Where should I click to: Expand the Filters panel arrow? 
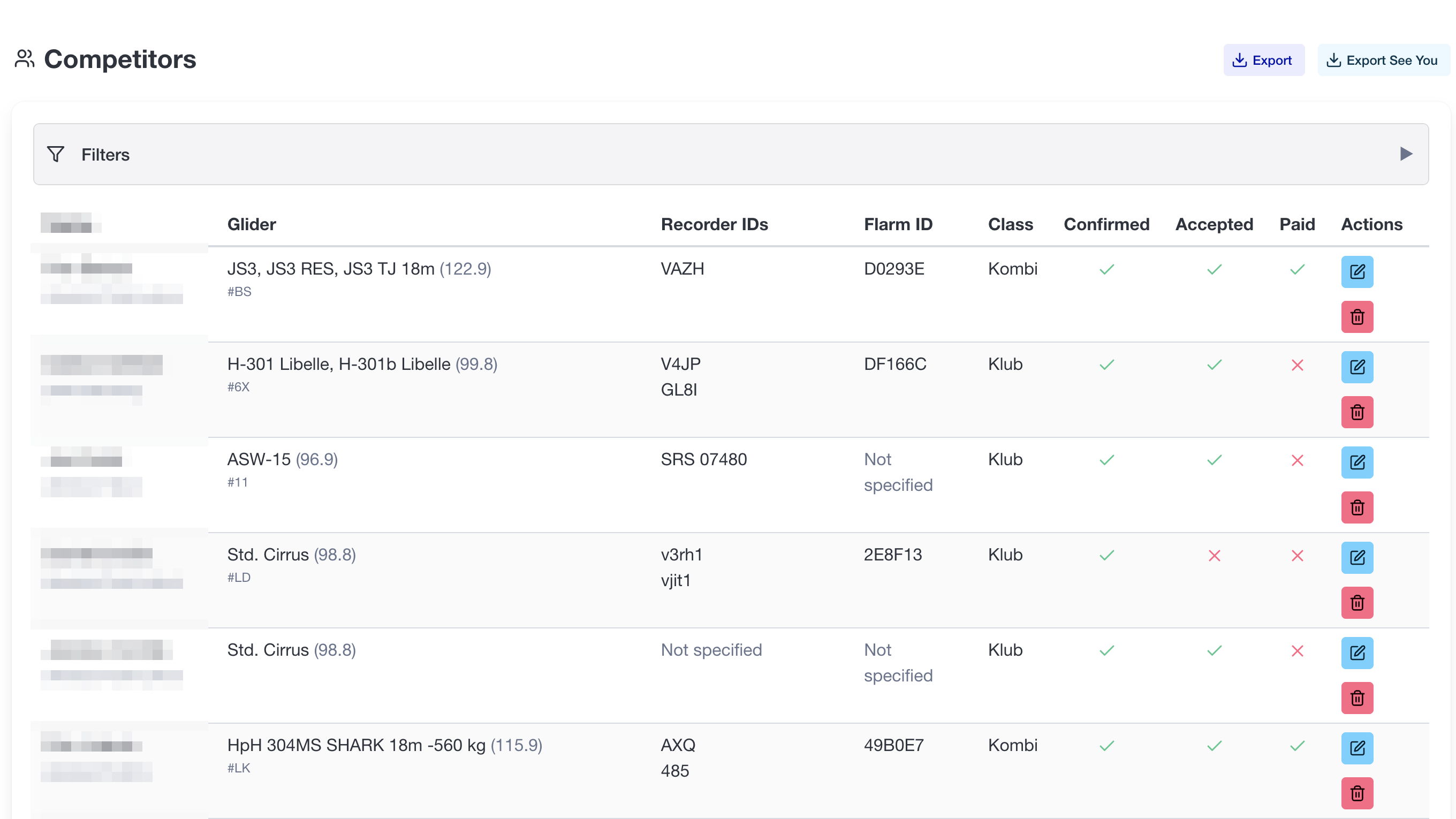[x=1406, y=154]
